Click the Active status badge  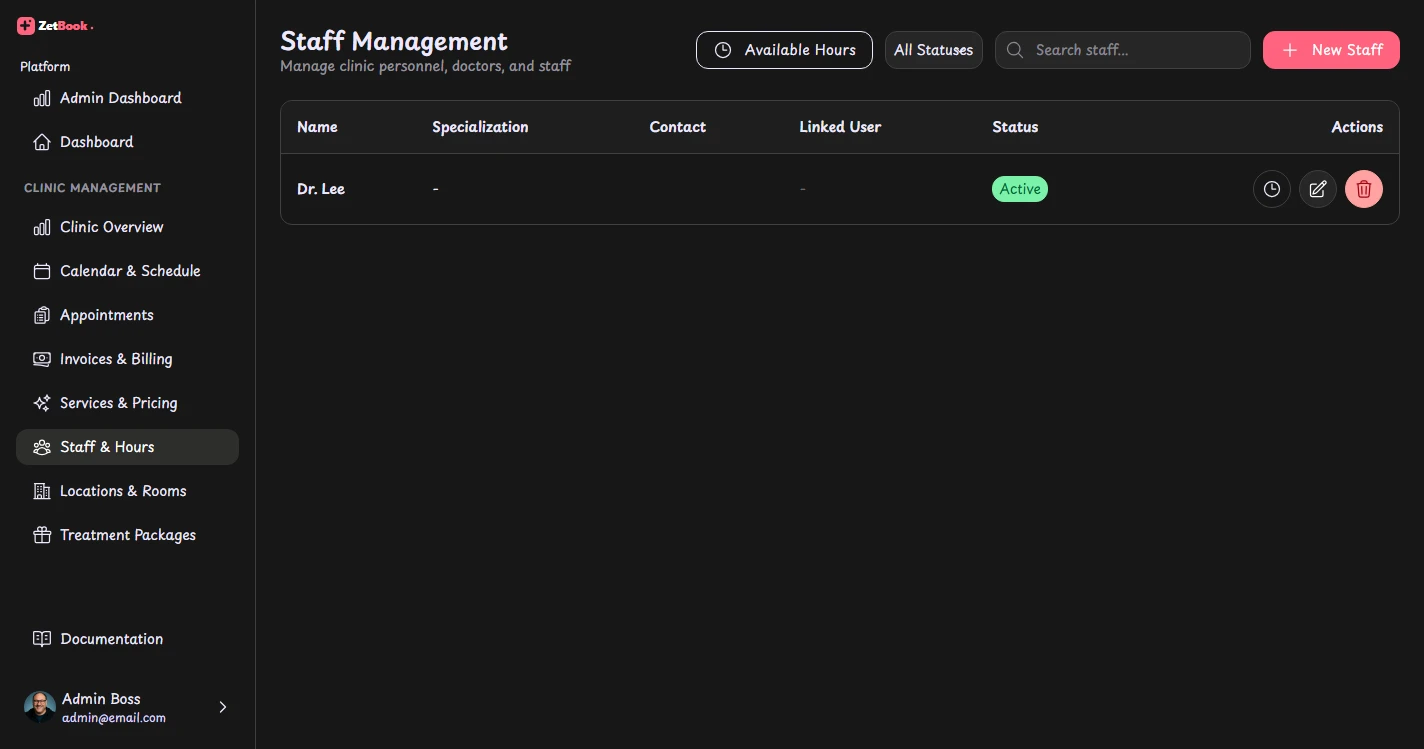[x=1020, y=189]
